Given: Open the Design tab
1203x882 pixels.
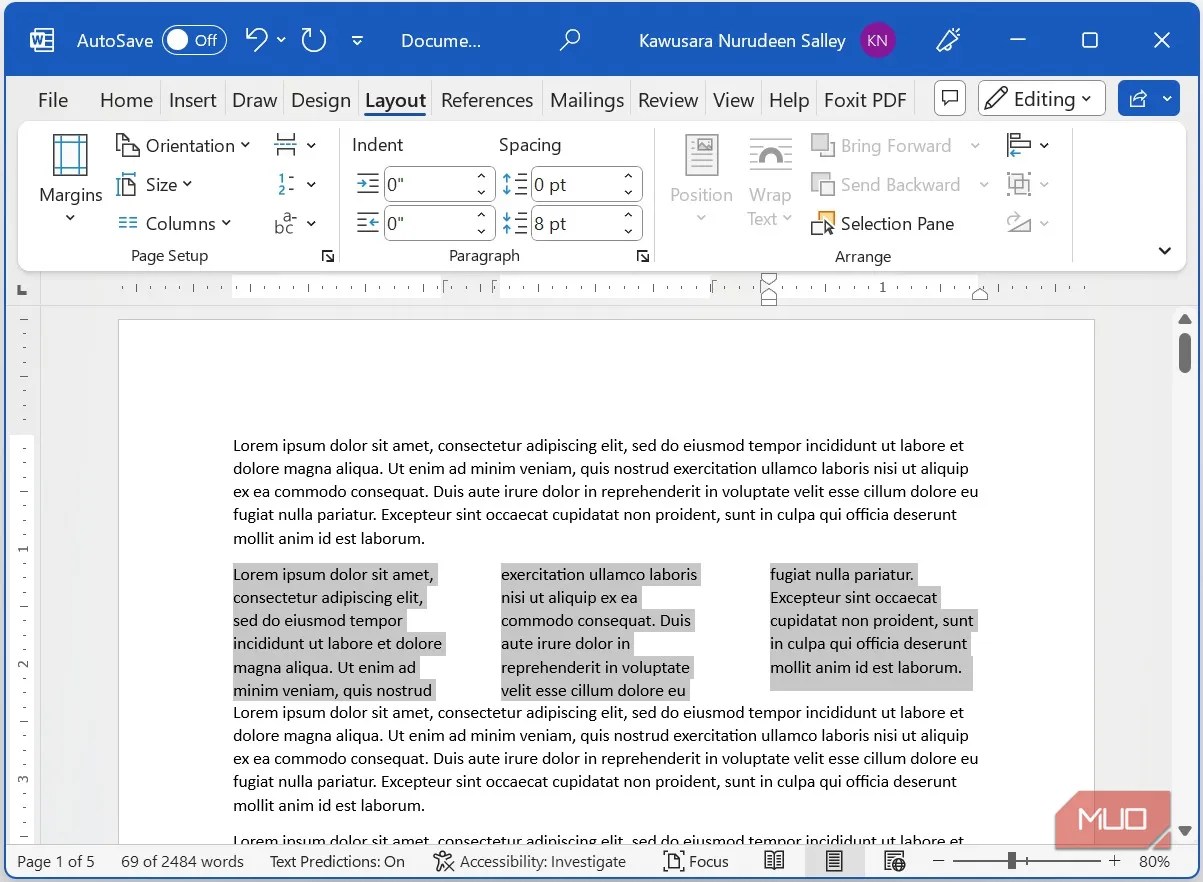Looking at the screenshot, I should (321, 100).
